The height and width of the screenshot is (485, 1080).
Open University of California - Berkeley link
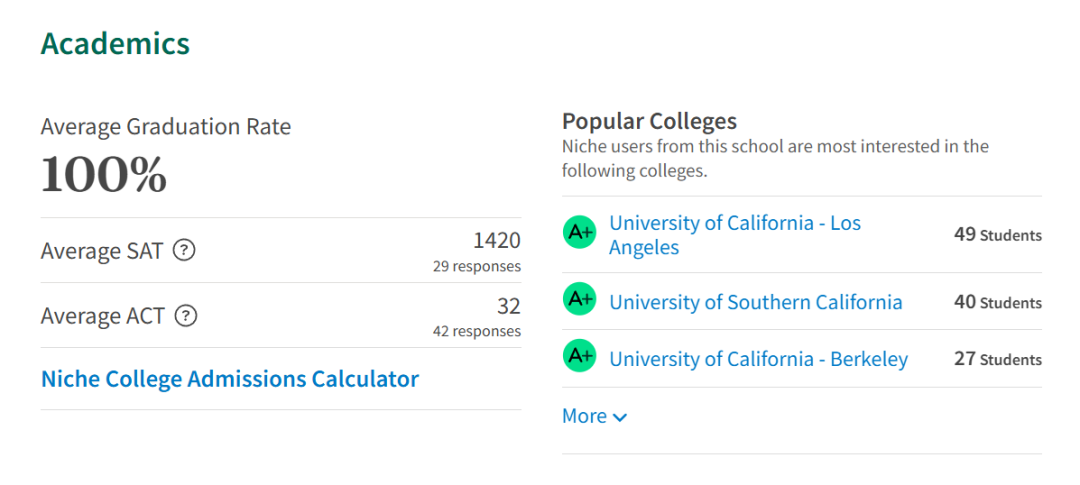[x=758, y=359]
